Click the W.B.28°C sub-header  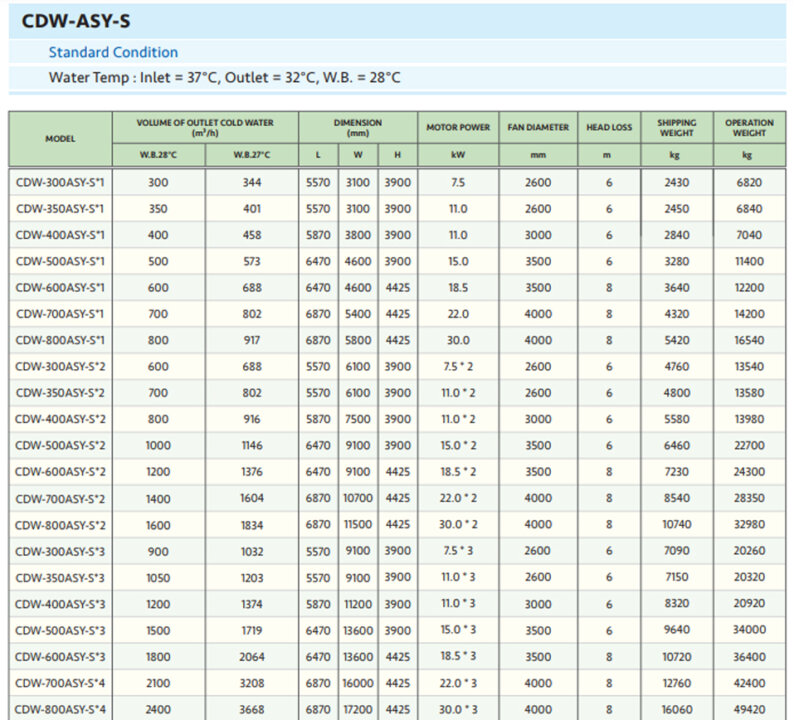click(157, 155)
